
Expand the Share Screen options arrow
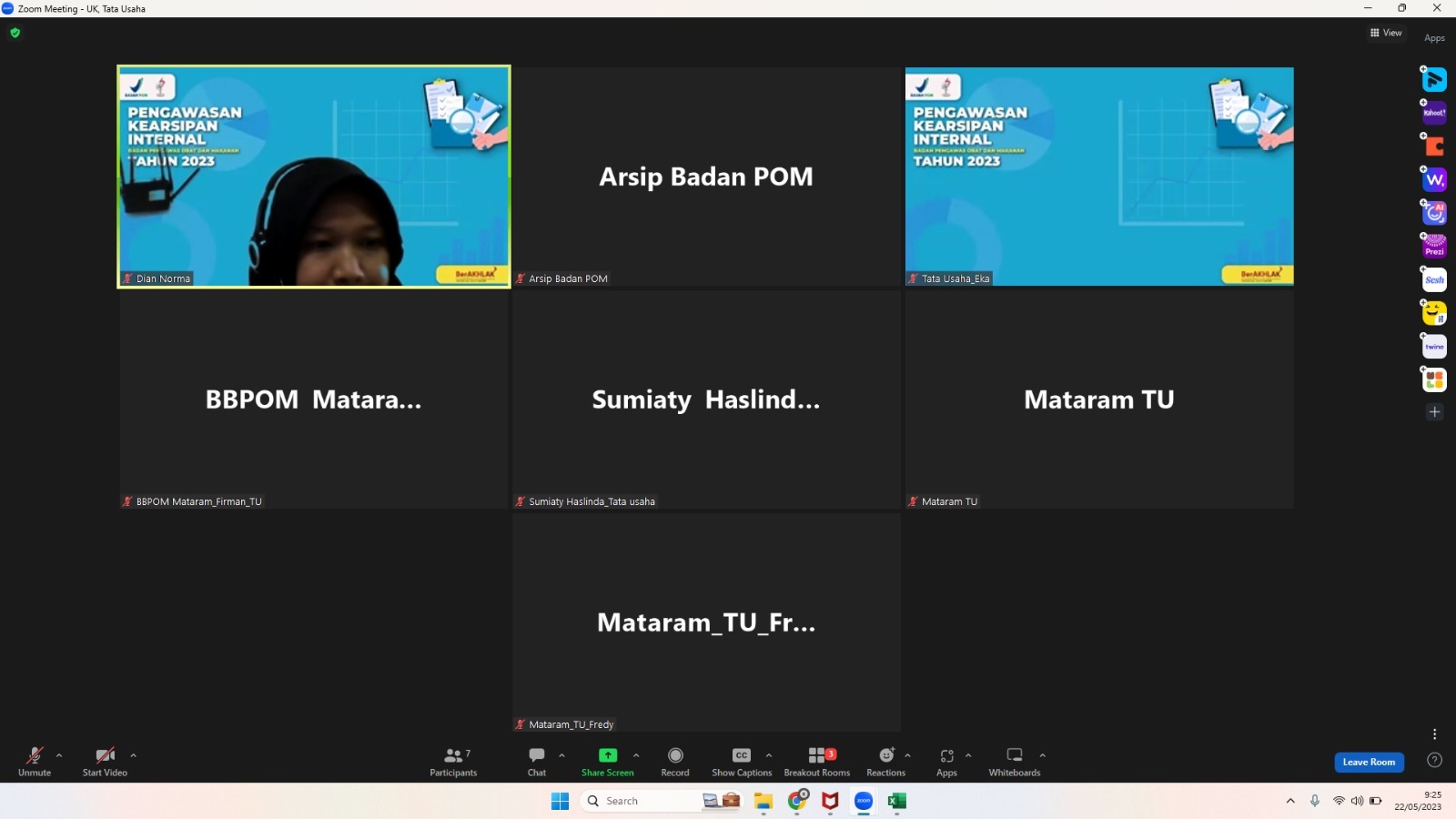[636, 755]
